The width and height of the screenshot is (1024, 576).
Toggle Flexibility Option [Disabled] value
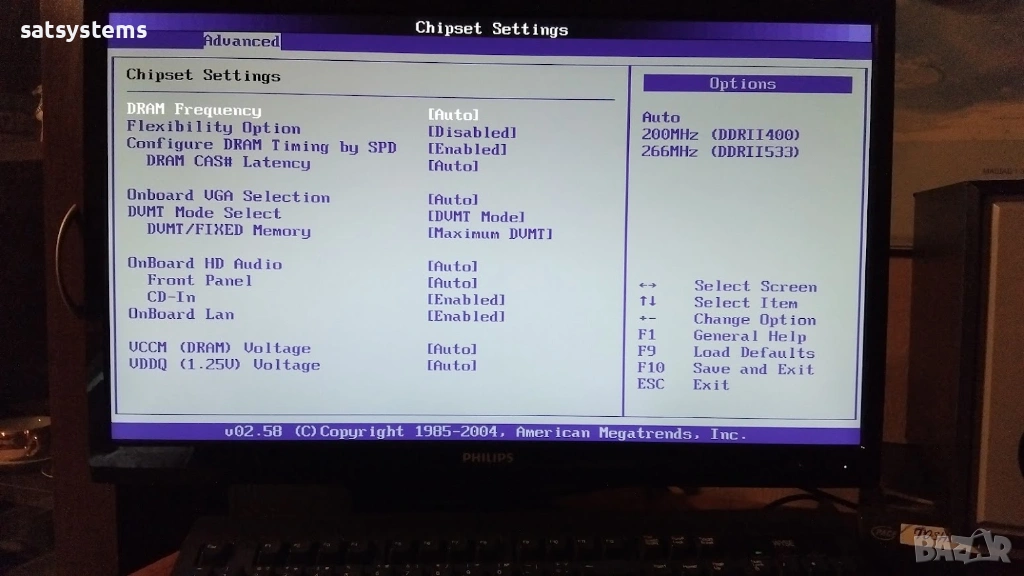471,132
